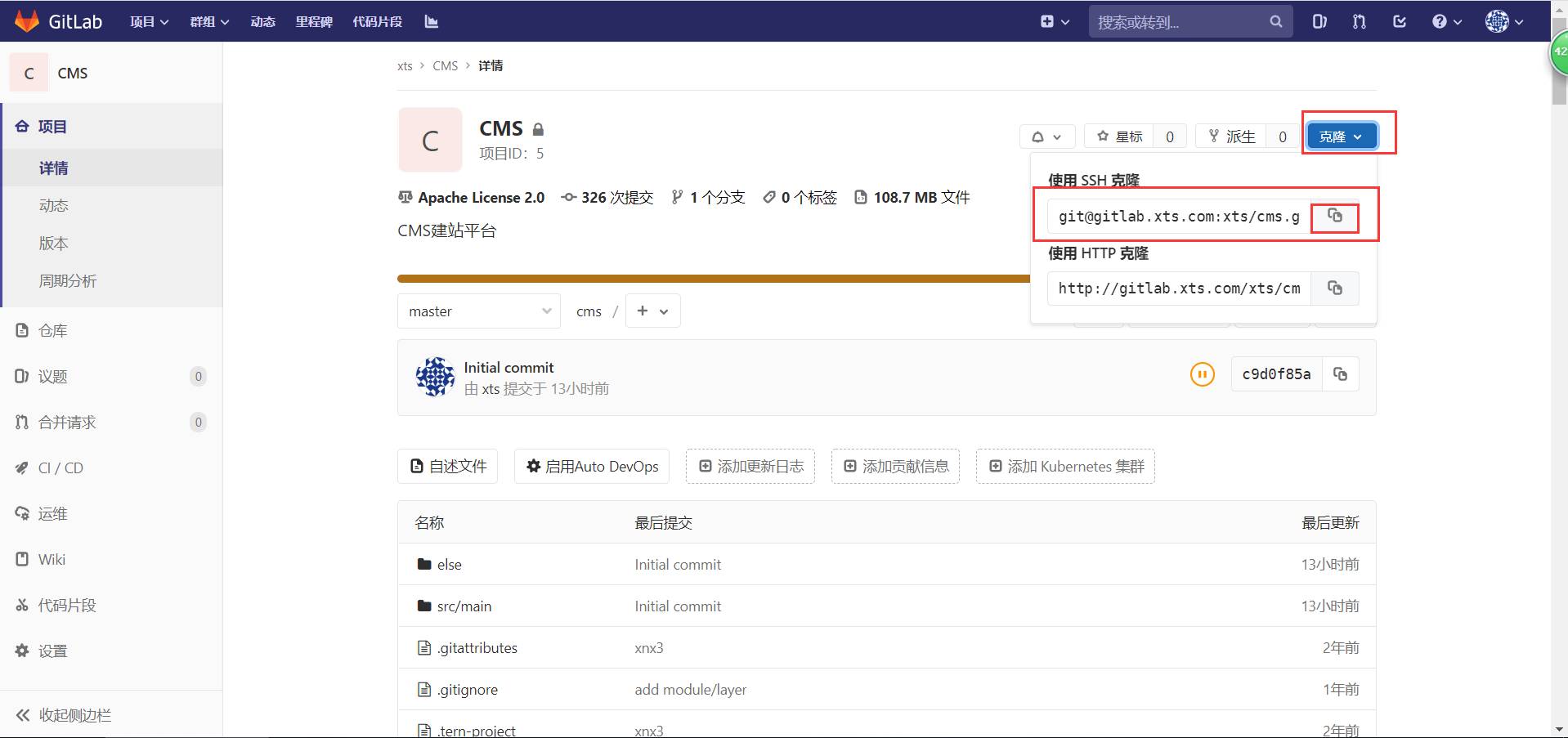Screen dimensions: 1568x738
Task: Copy the HTTP clone URL
Action: coord(1335,288)
